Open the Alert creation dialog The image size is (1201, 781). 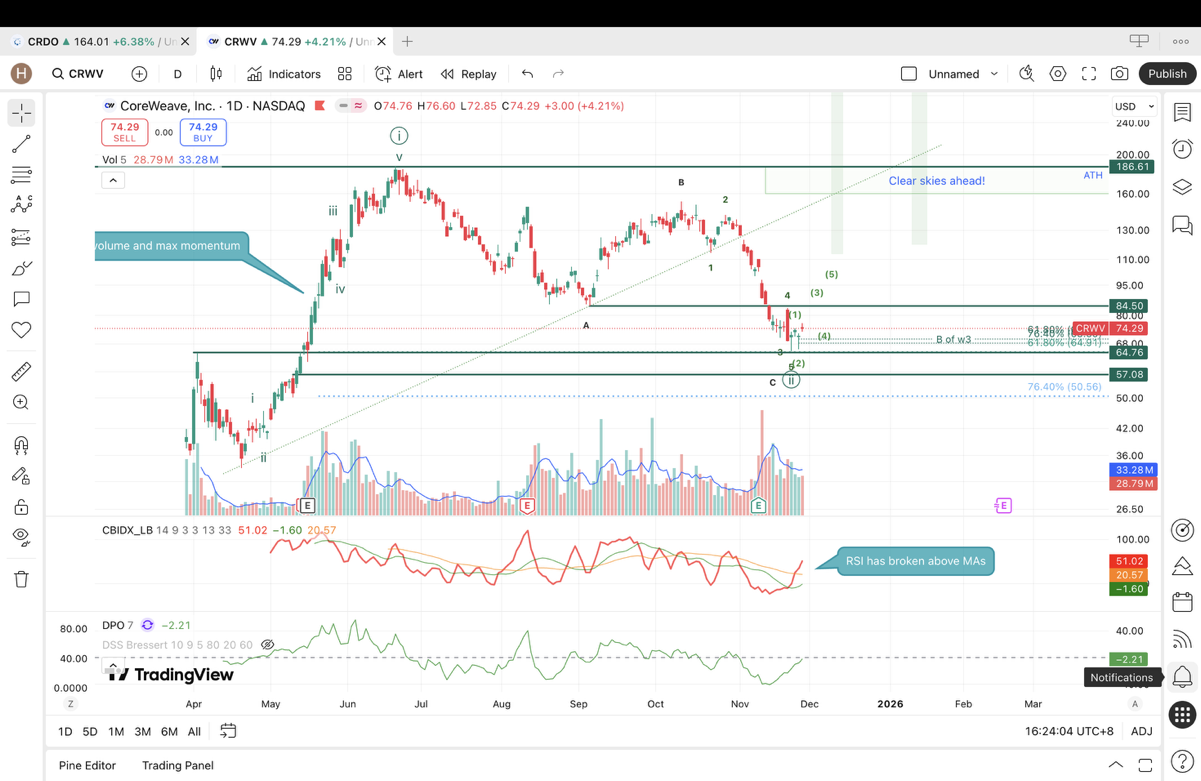(x=399, y=74)
